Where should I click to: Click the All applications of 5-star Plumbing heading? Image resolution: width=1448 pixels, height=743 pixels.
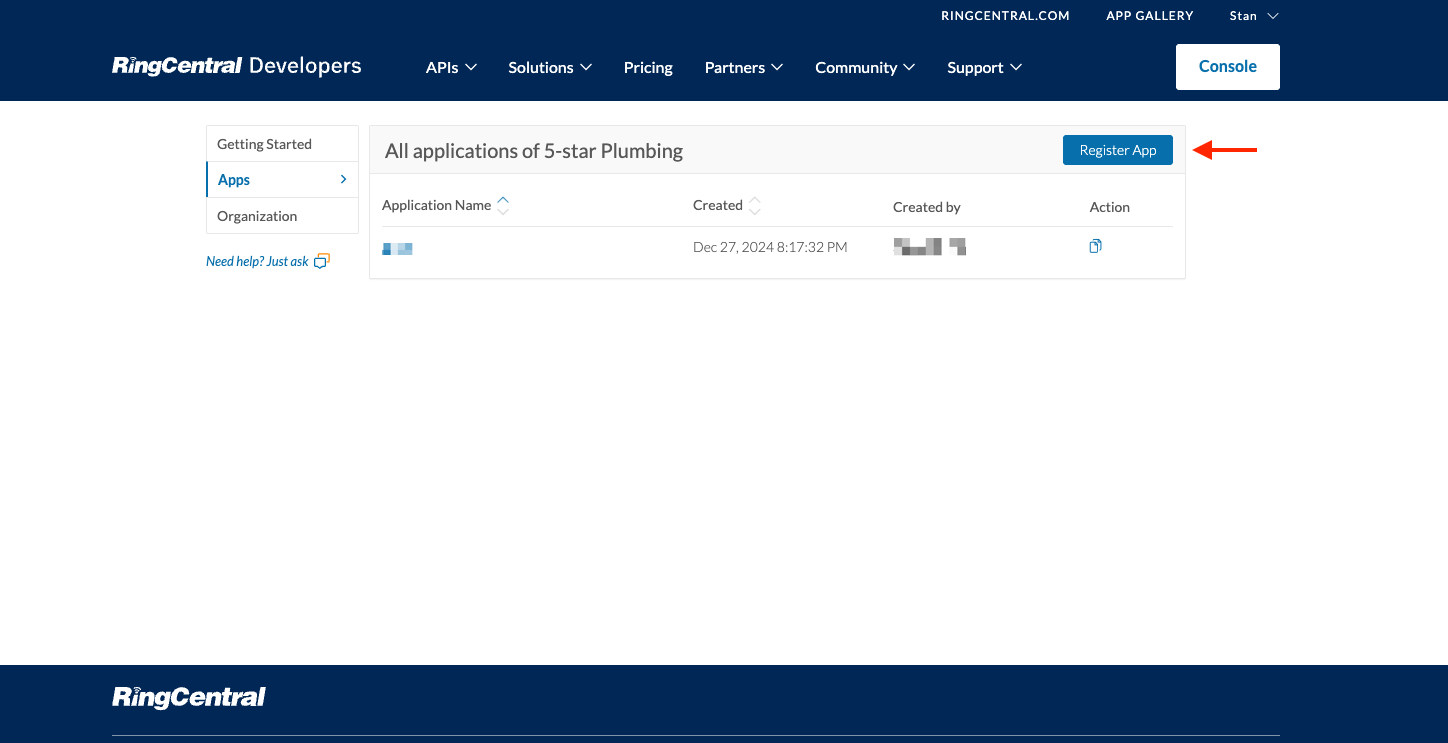(534, 151)
